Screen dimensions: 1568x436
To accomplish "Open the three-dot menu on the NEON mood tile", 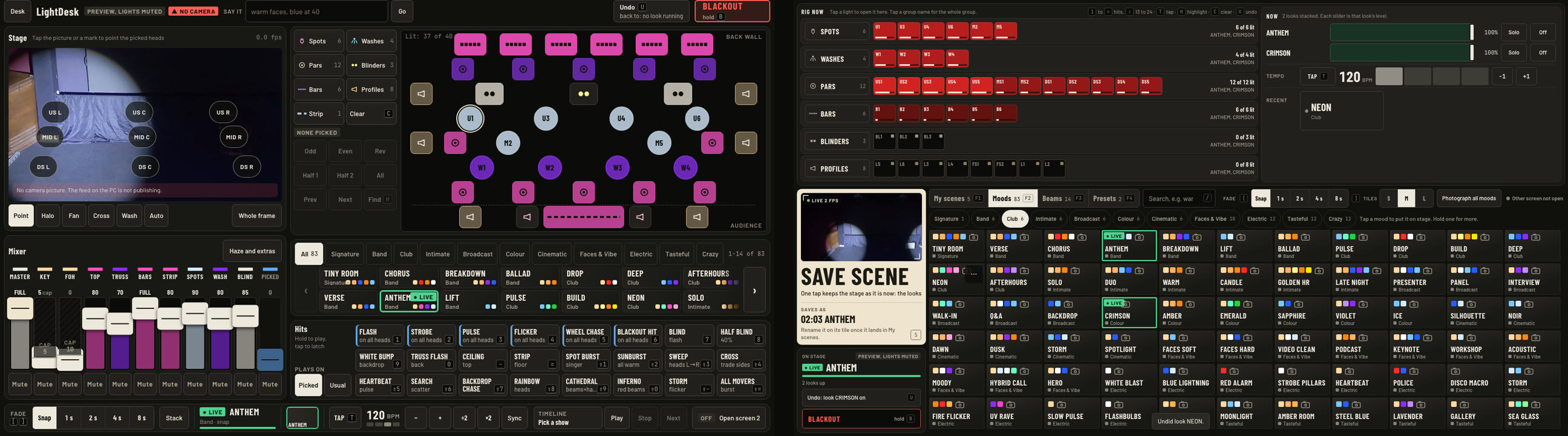I will 973,274.
